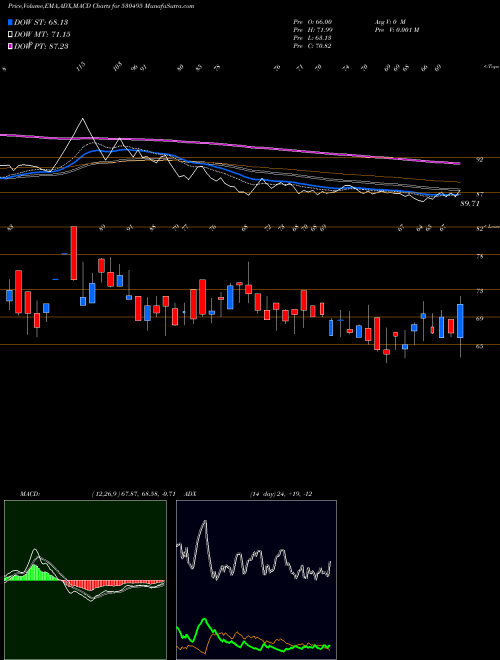
Task: Click the 73 price axis label
Action: click(480, 291)
